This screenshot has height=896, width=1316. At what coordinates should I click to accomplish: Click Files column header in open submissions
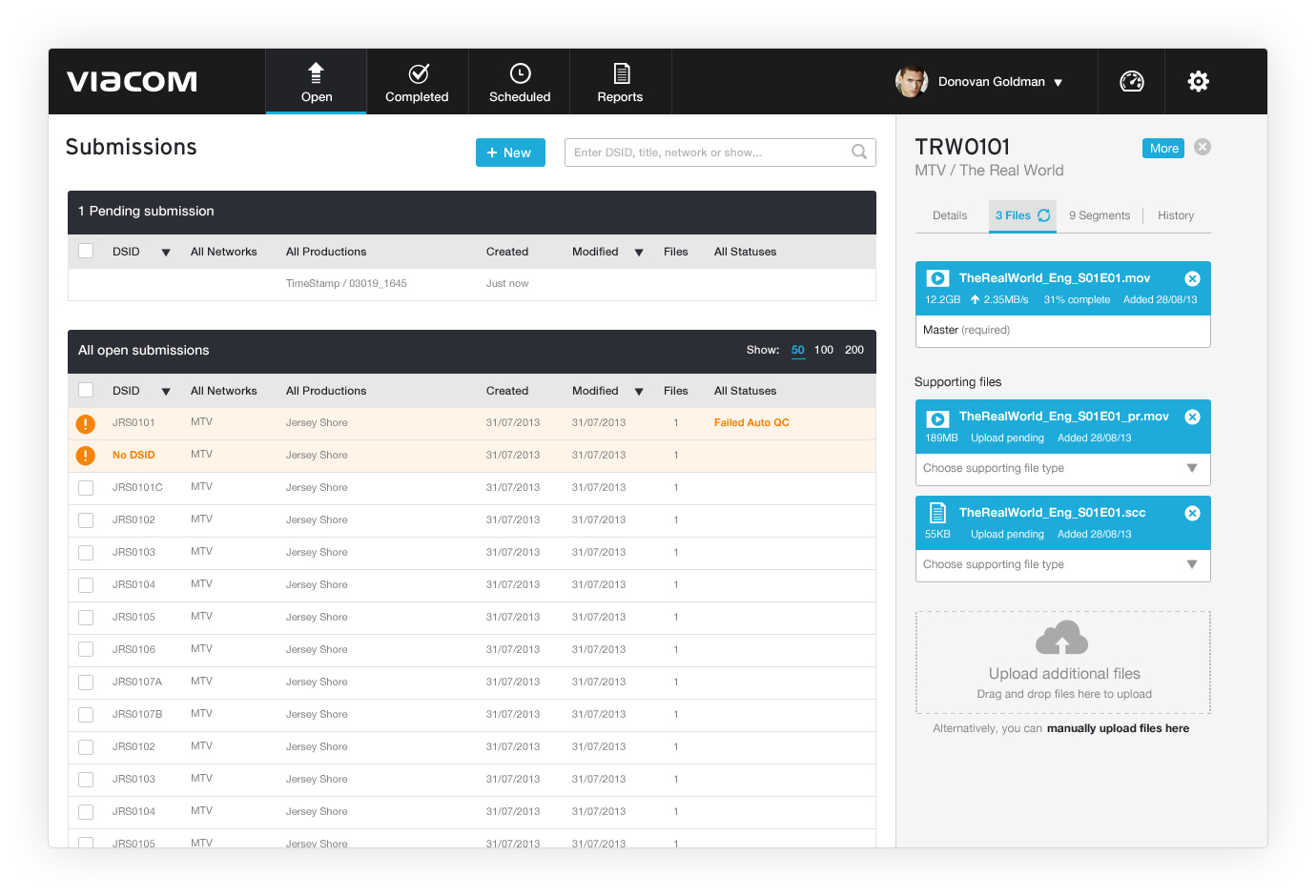676,391
